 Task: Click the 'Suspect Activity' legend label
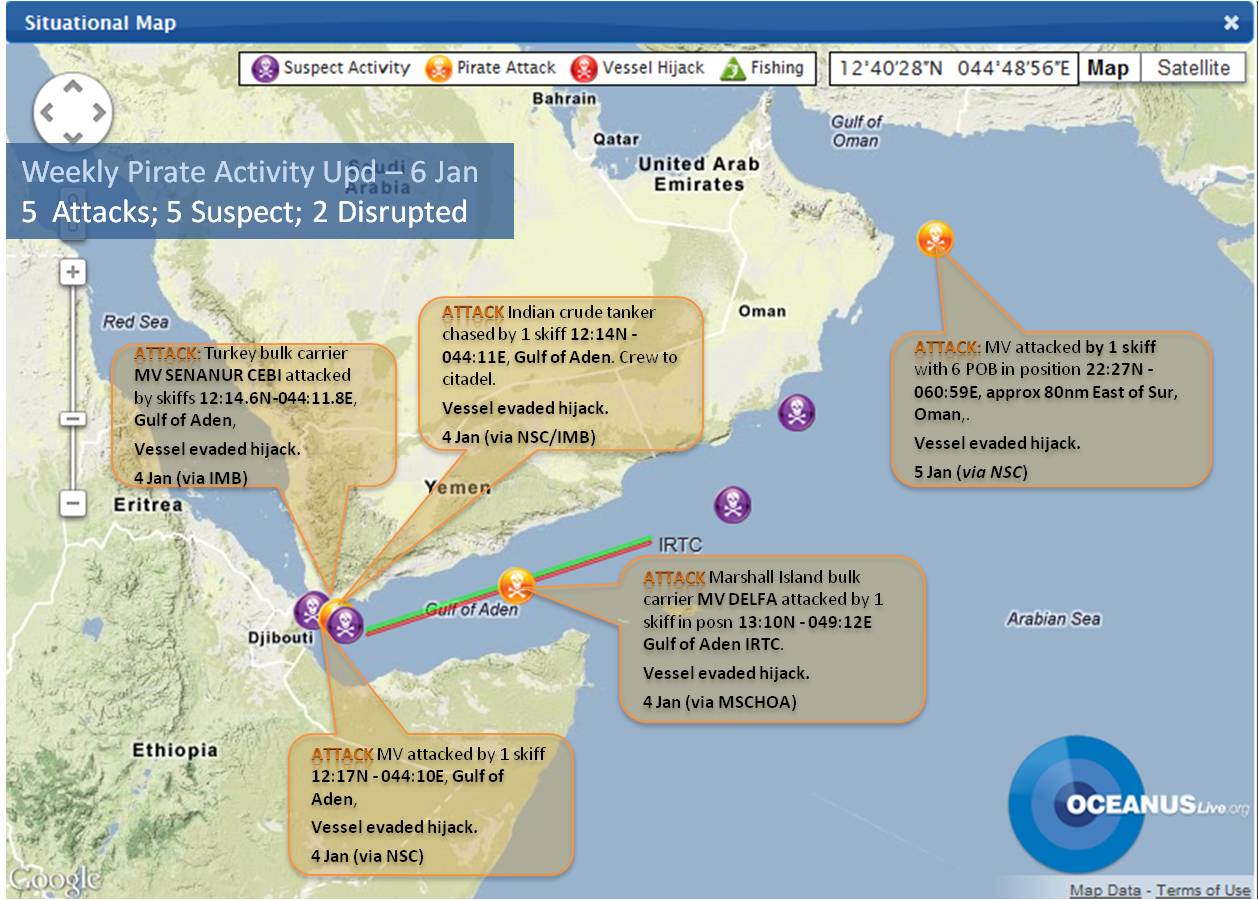tap(347, 69)
